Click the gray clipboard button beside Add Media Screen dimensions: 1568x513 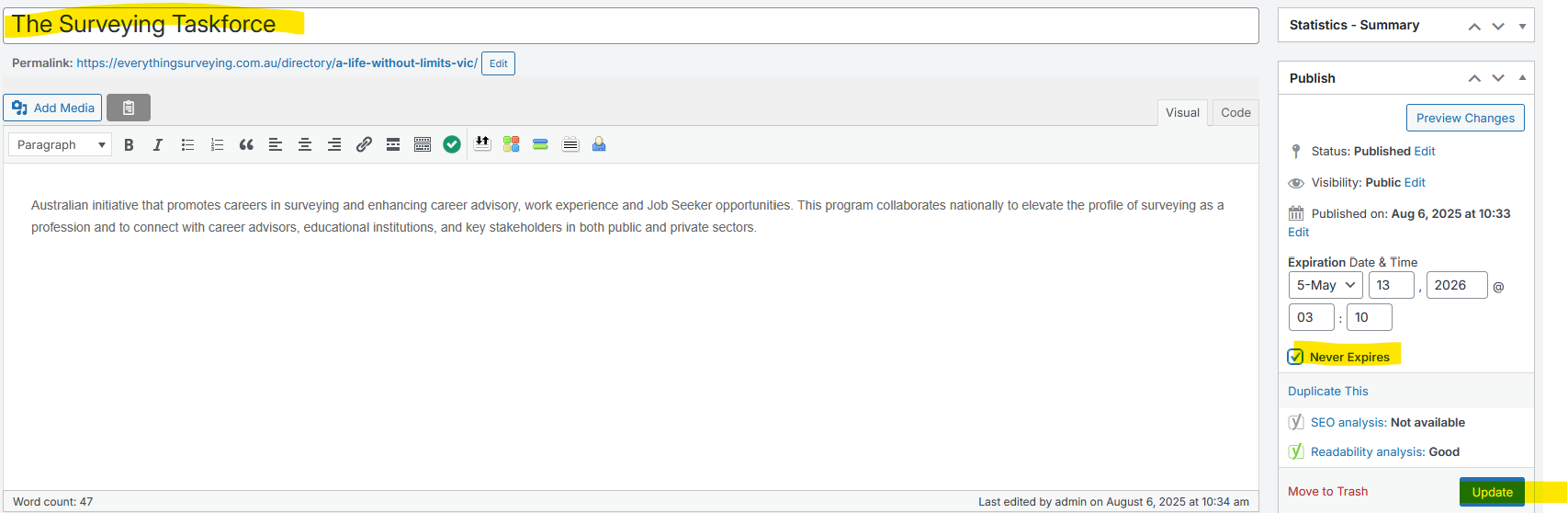pos(129,108)
